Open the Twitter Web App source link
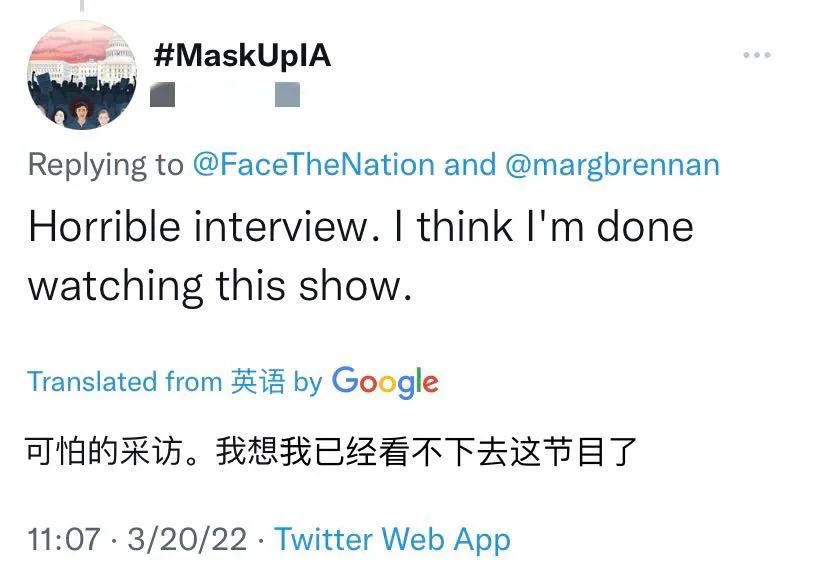Viewport: 814px width, 582px height. click(x=392, y=540)
